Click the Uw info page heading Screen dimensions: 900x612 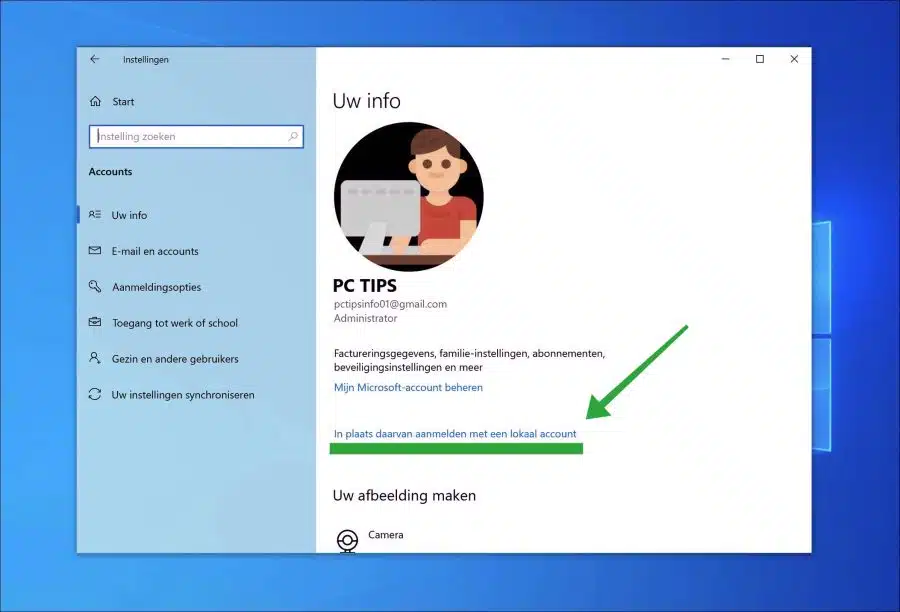click(367, 101)
